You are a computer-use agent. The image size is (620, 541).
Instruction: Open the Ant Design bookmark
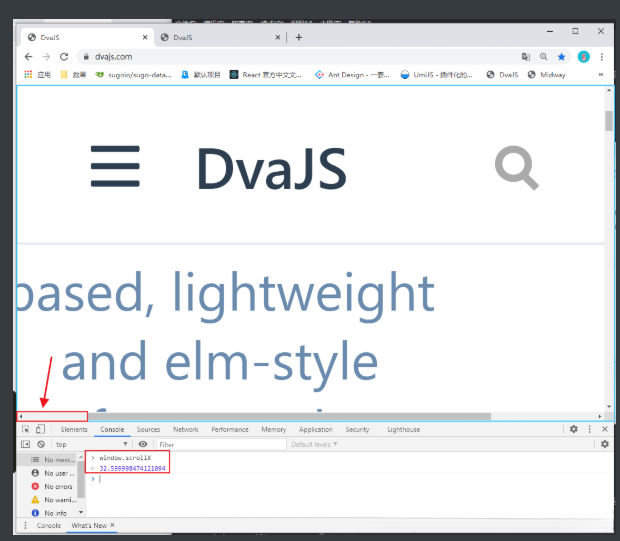pyautogui.click(x=352, y=74)
